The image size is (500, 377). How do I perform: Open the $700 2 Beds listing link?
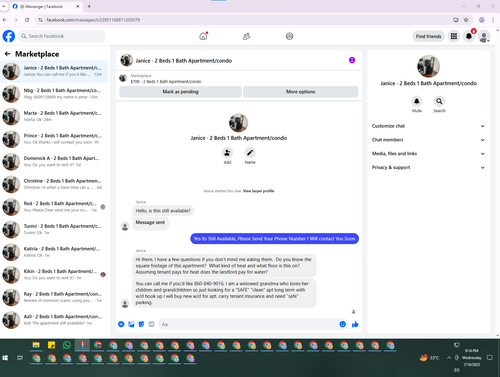166,81
